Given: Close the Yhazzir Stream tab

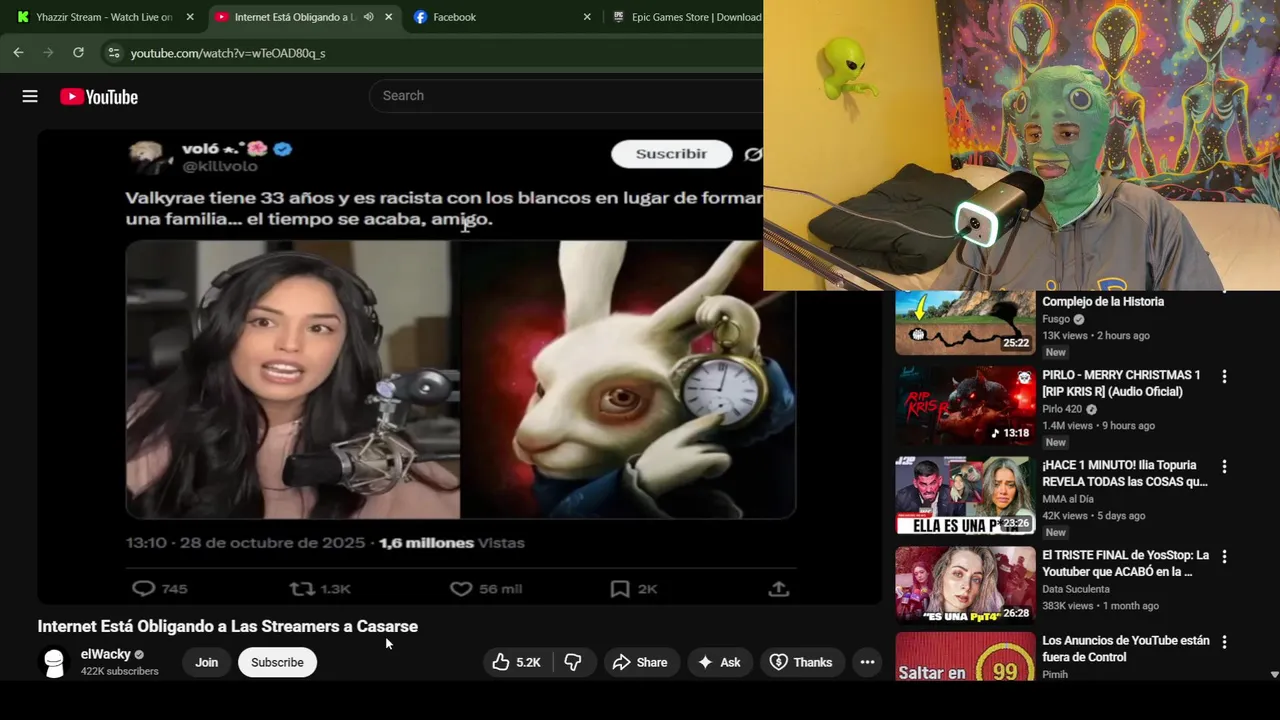Looking at the screenshot, I should [190, 17].
